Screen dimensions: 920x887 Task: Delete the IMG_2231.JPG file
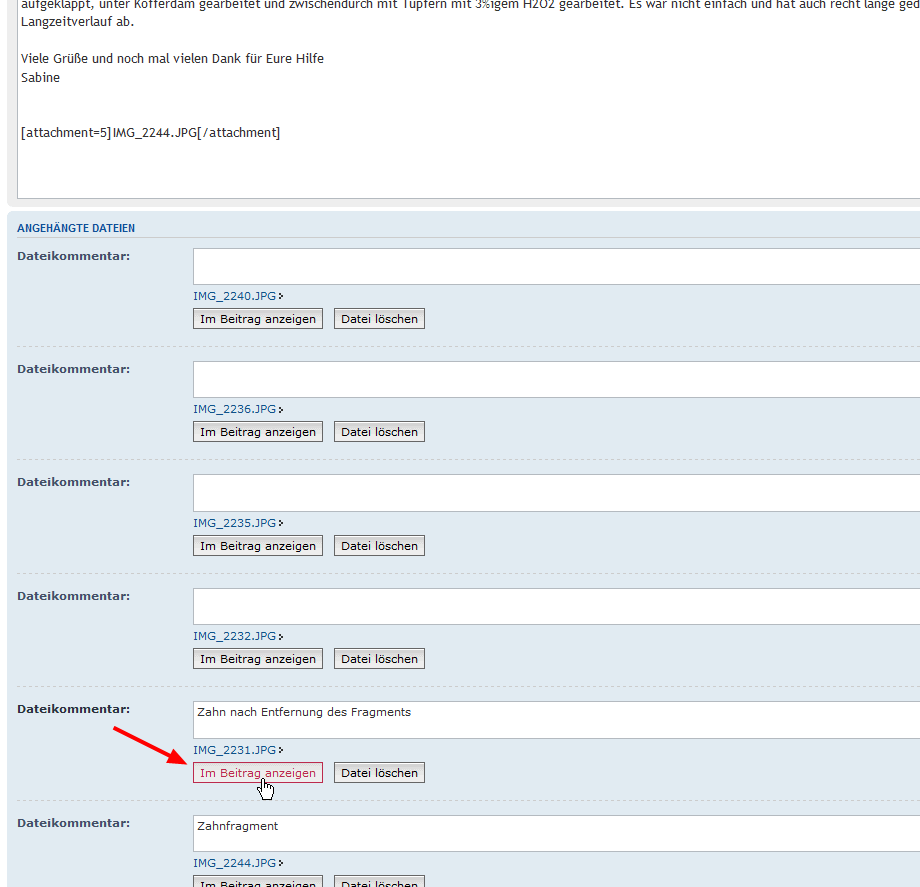[x=379, y=773]
